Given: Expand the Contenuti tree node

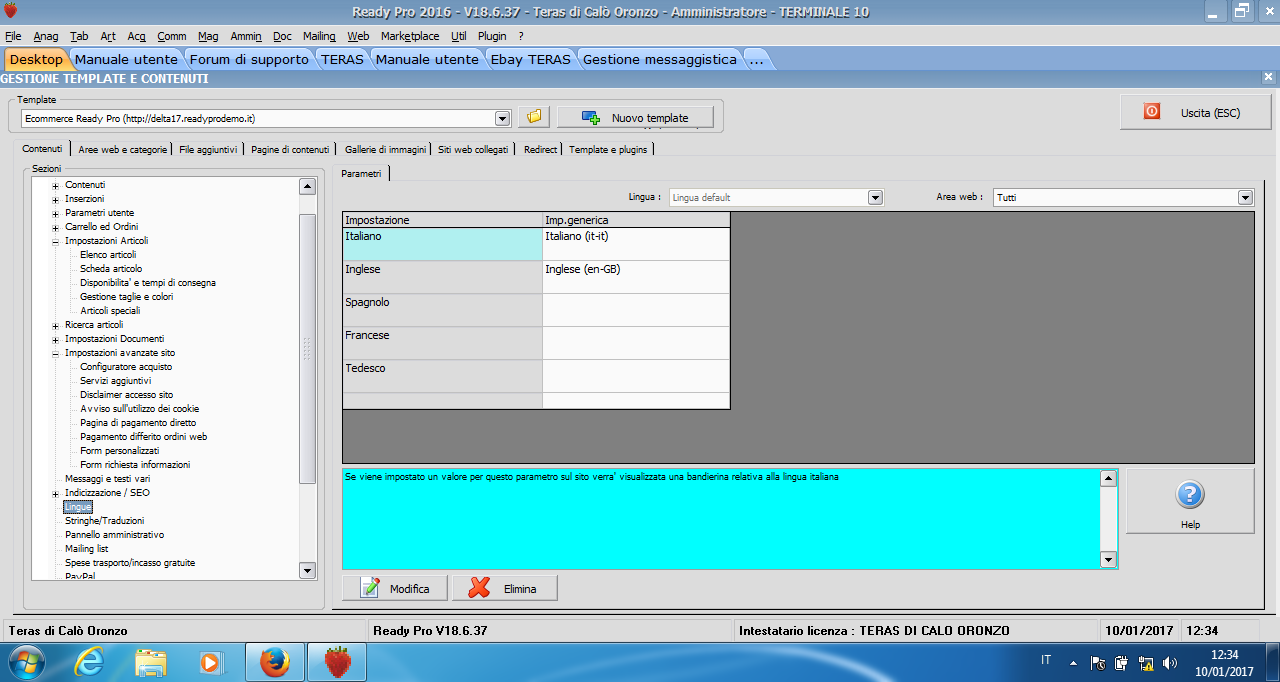Looking at the screenshot, I should 56,185.
